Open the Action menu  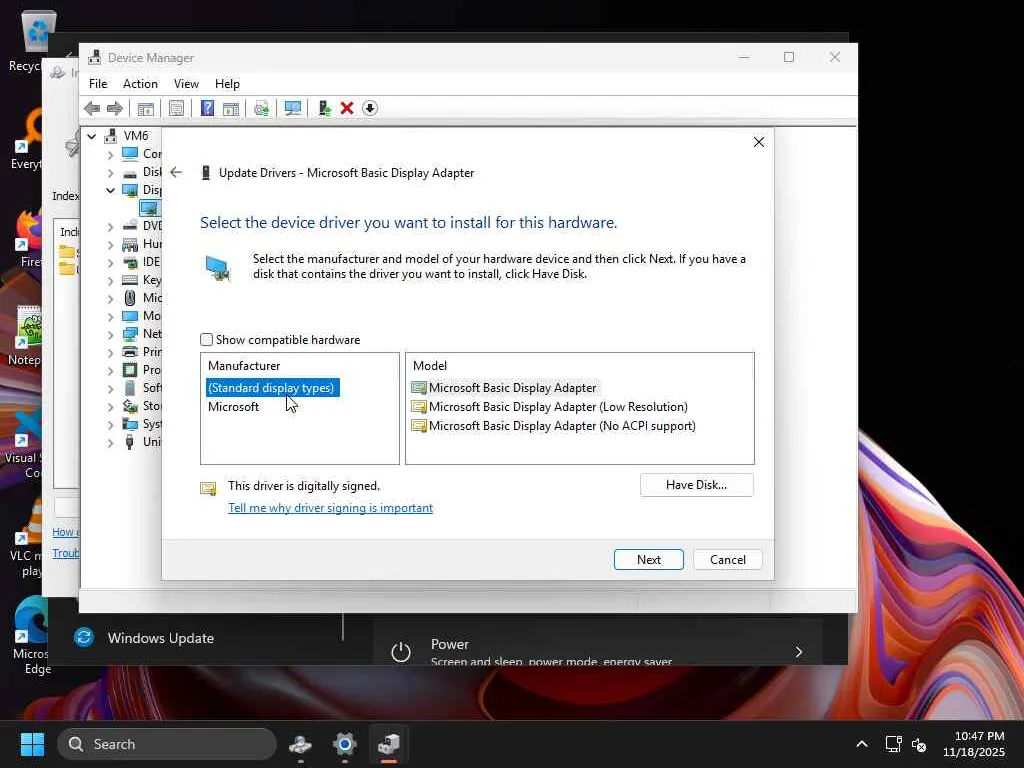point(140,84)
